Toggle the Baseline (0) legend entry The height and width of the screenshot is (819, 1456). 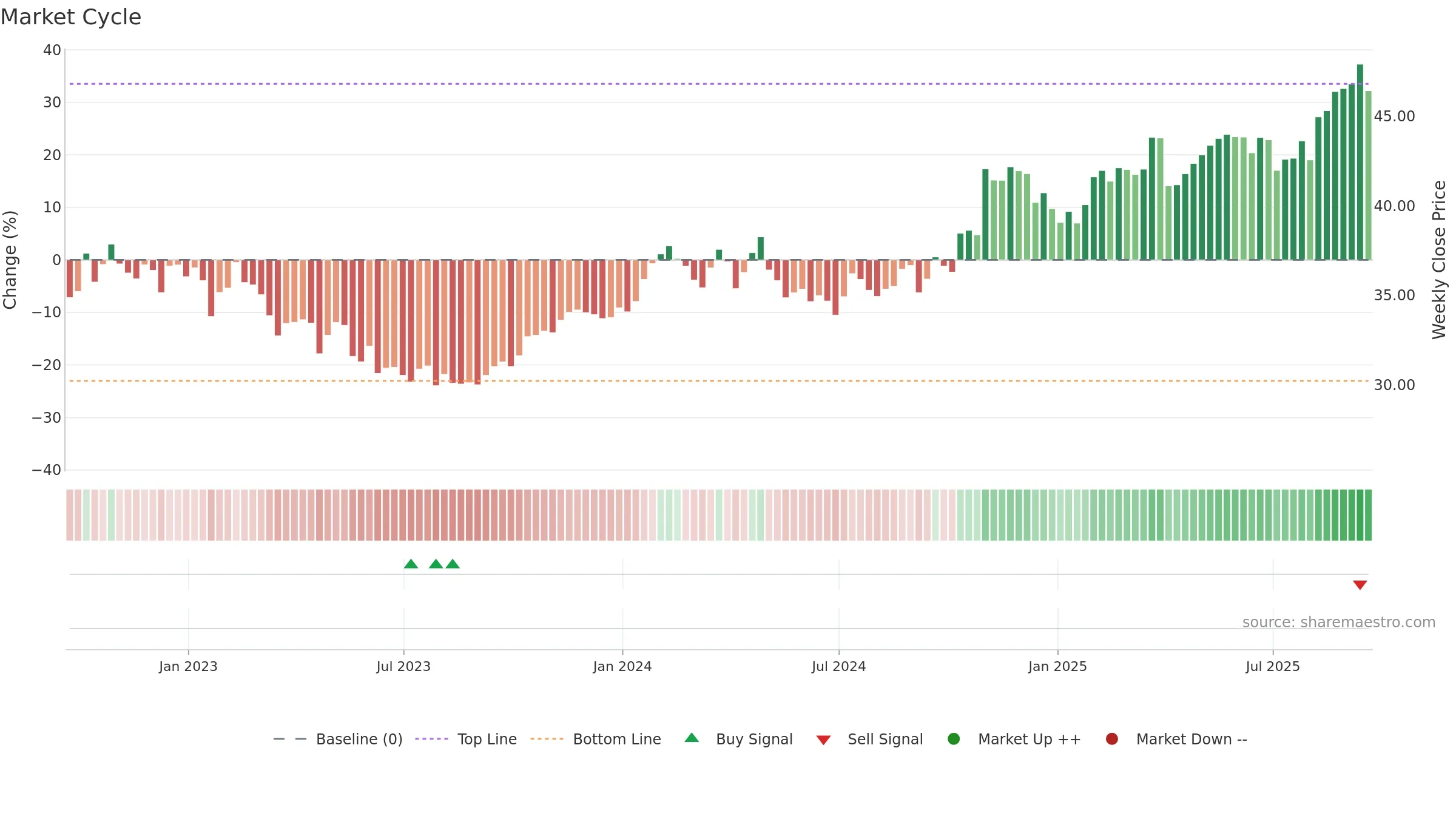pos(359,739)
